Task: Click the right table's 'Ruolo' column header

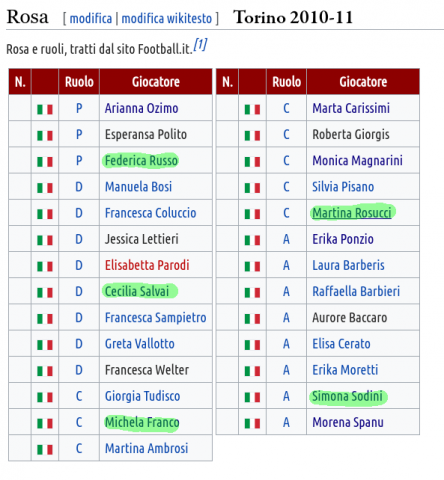Action: 286,82
